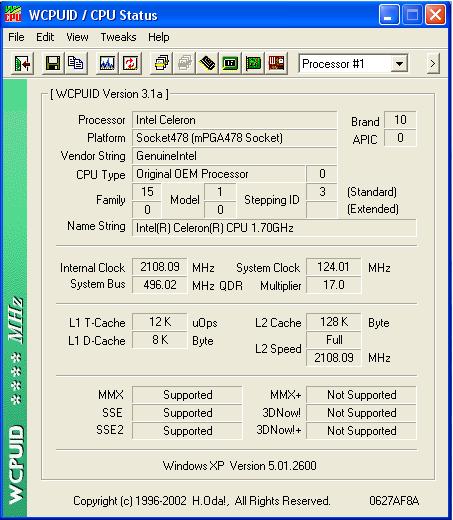
Task: Click the MMX+ Not Supported field
Action: 361,395
